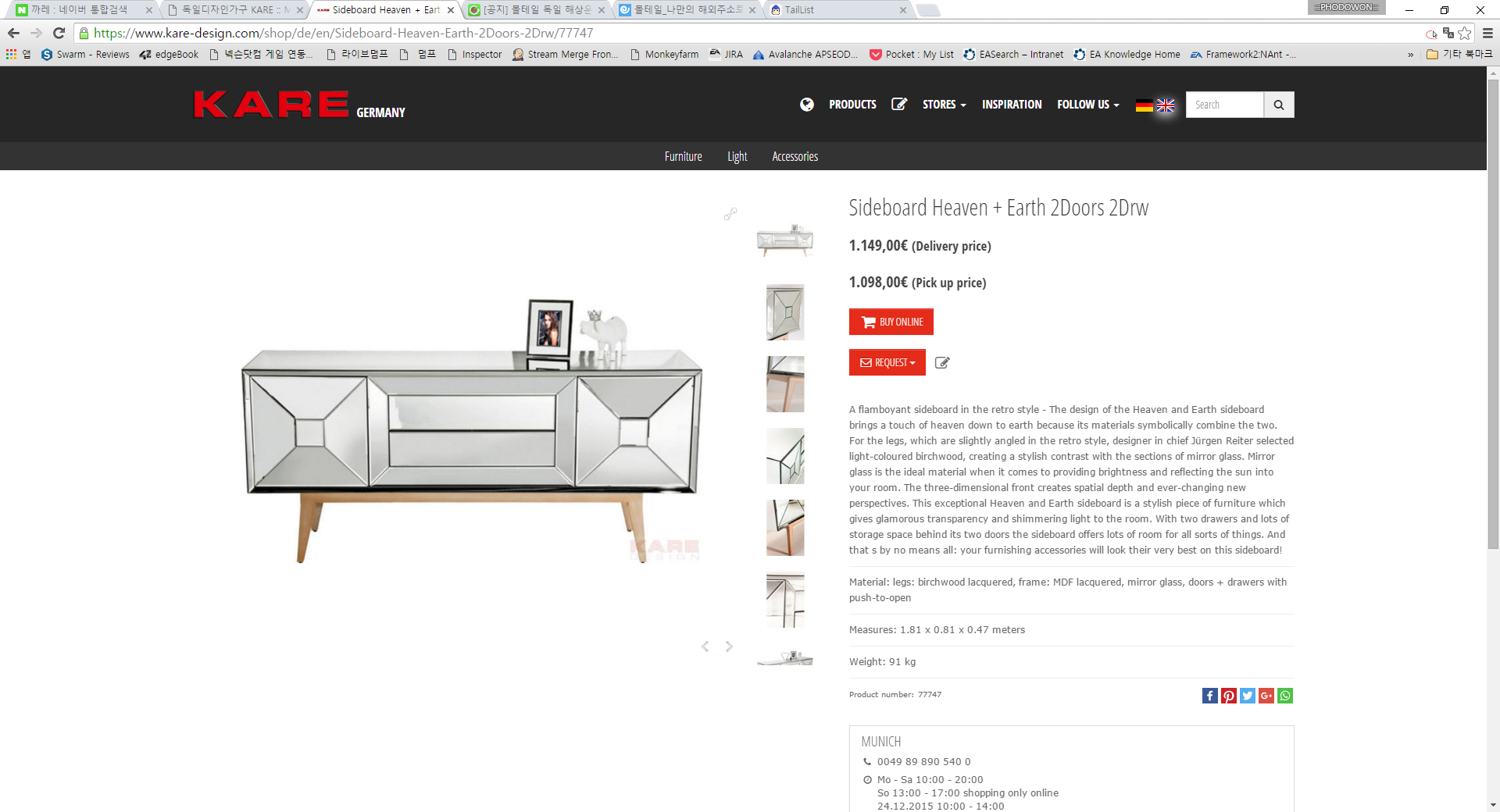1500x812 pixels.
Task: Expand the Stores dropdown menu
Action: coord(944,105)
